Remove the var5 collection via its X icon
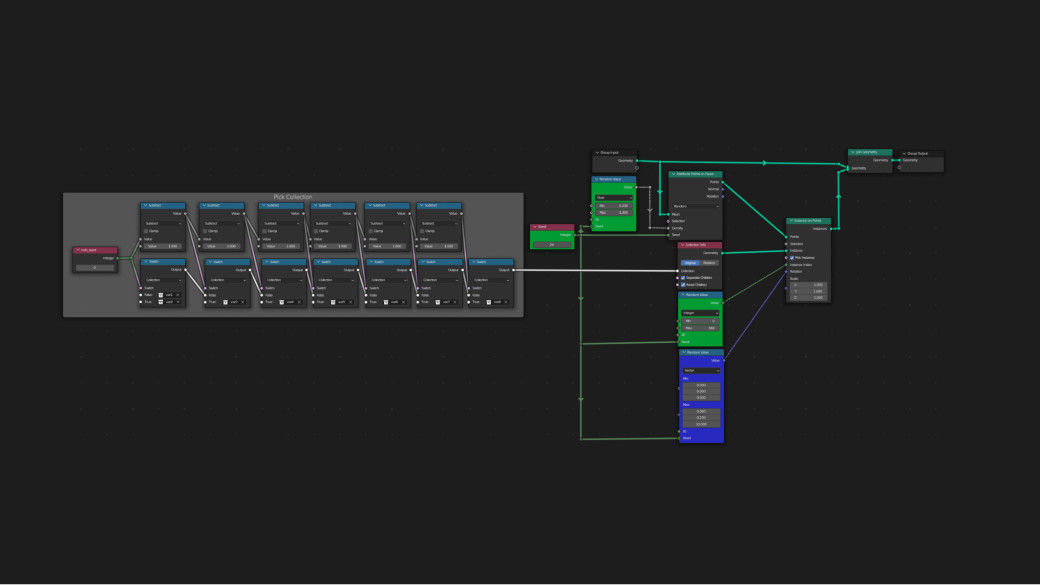 tap(350, 300)
